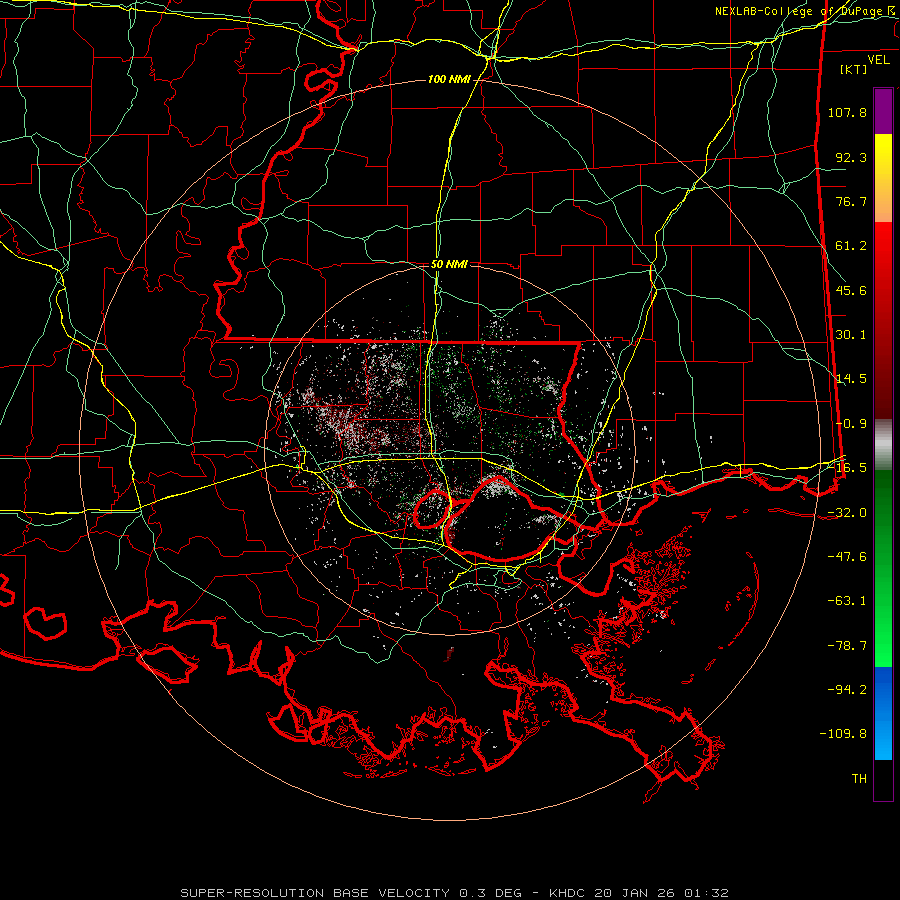The width and height of the screenshot is (900, 900).
Task: Pick the gray segment of the velocity color bar
Action: coord(883,445)
